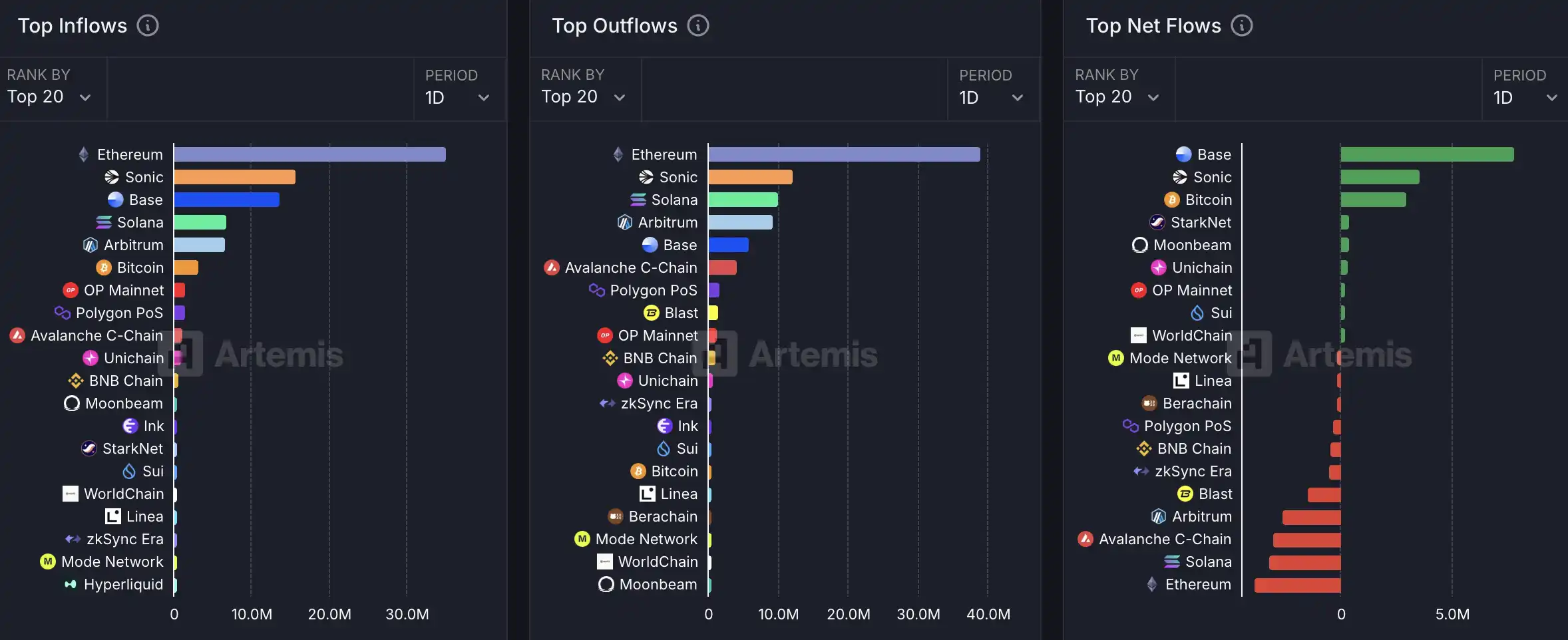The width and height of the screenshot is (1568, 640).
Task: Click Ethereum icon in Top Inflows chart
Action: (84, 154)
